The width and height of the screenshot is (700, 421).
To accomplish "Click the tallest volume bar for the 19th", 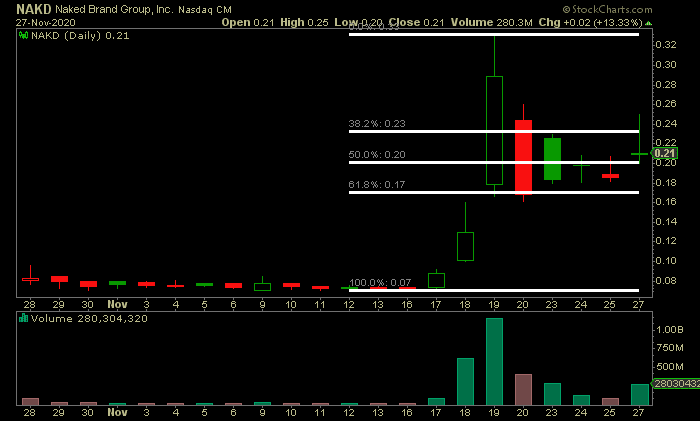I will 494,362.
